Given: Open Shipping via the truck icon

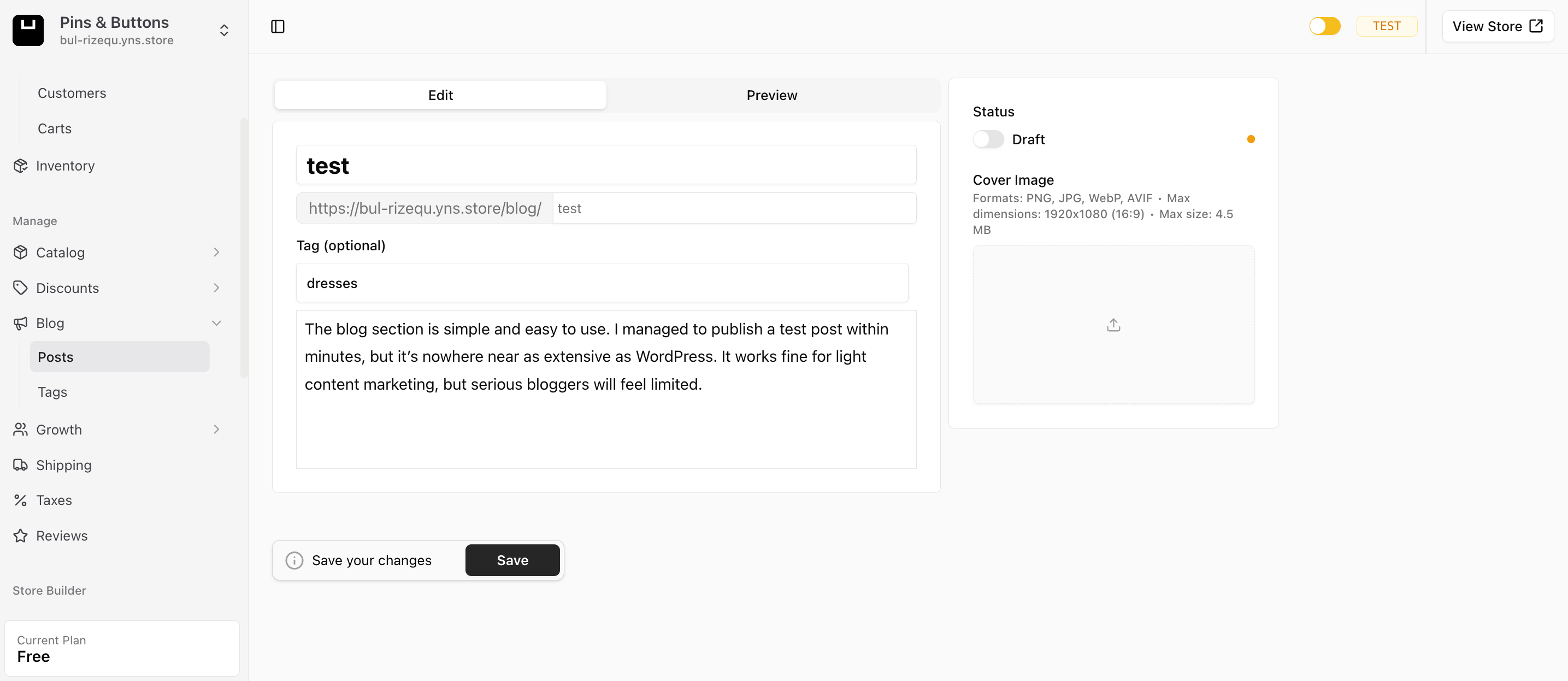Looking at the screenshot, I should tap(21, 465).
